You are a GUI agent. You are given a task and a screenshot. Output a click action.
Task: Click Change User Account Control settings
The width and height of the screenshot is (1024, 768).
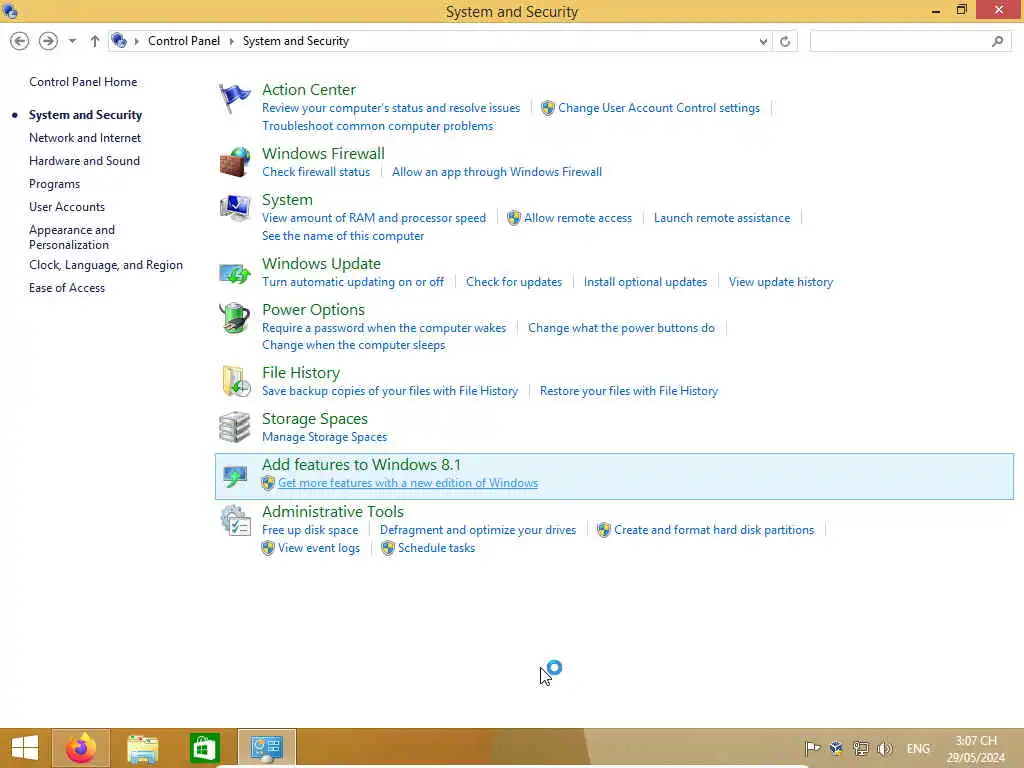pyautogui.click(x=659, y=108)
